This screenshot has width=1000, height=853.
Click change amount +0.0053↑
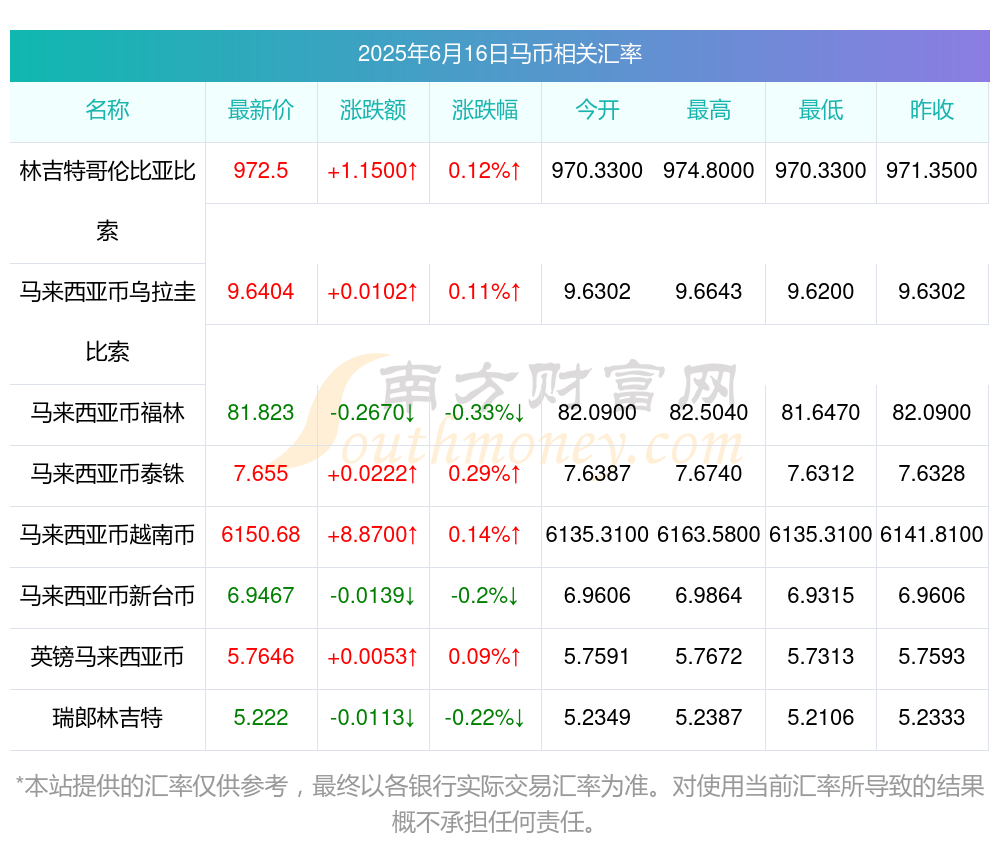373,657
